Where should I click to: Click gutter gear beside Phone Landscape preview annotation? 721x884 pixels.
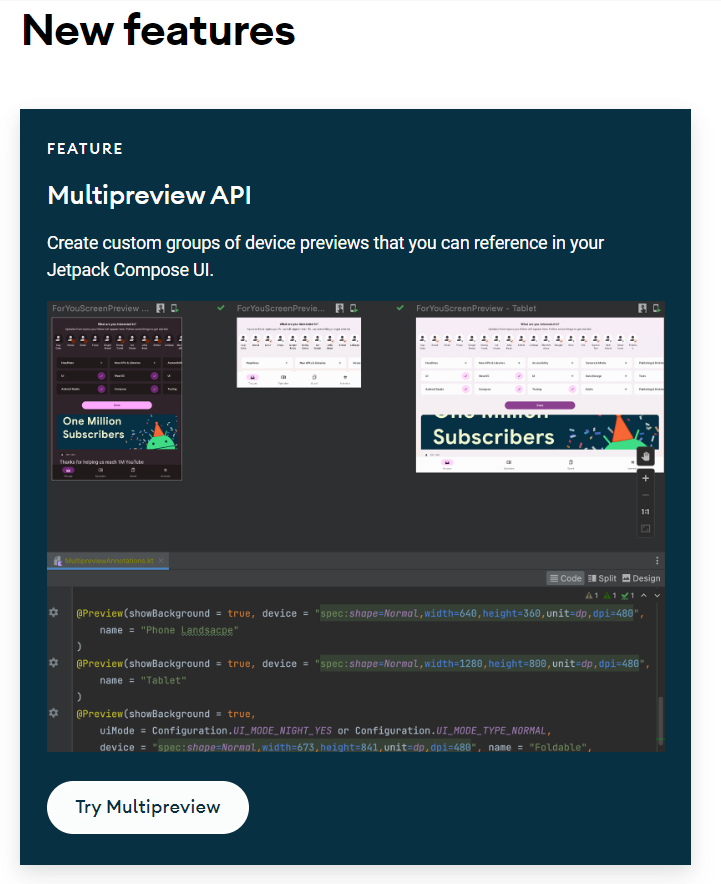[54, 612]
